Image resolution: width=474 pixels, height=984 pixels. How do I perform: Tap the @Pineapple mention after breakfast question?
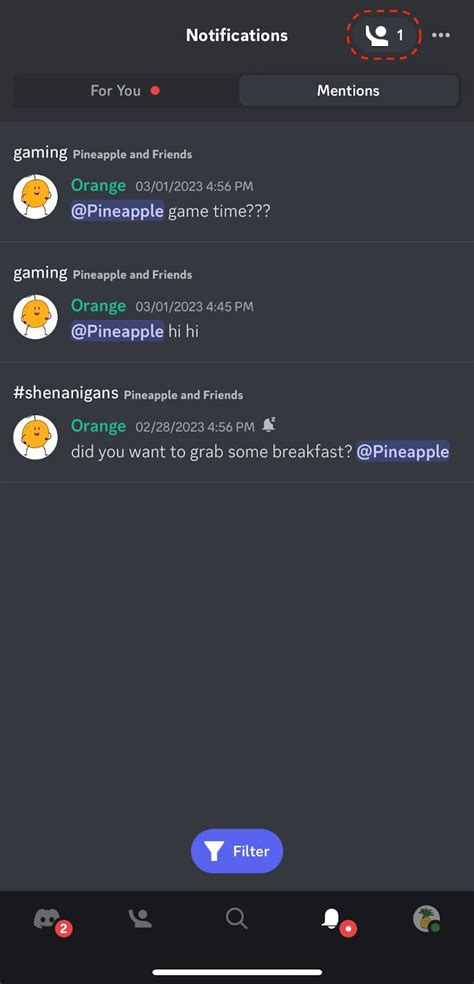click(403, 451)
